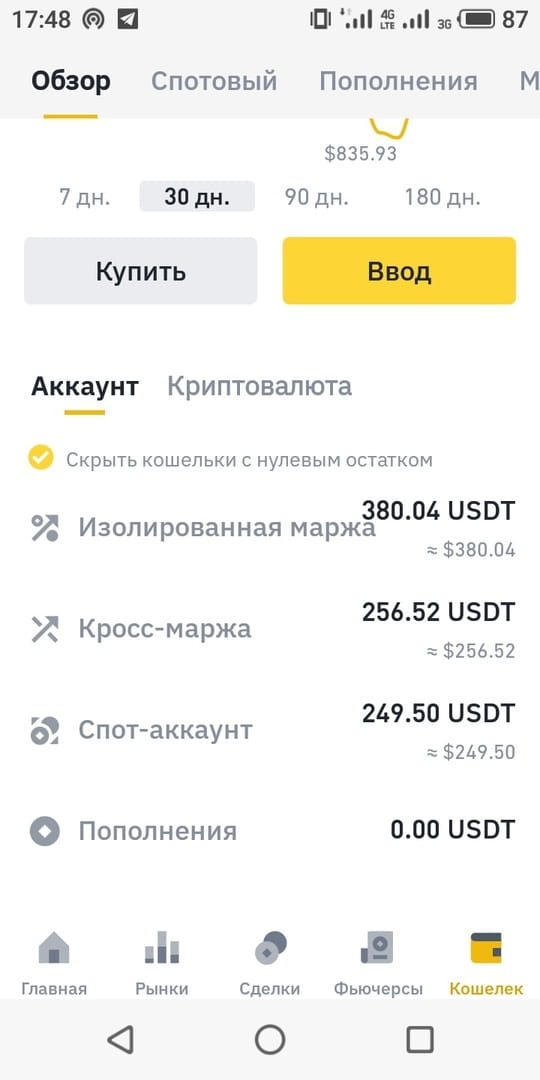
Task: Open the Сделки trades icon
Action: pyautogui.click(x=270, y=947)
